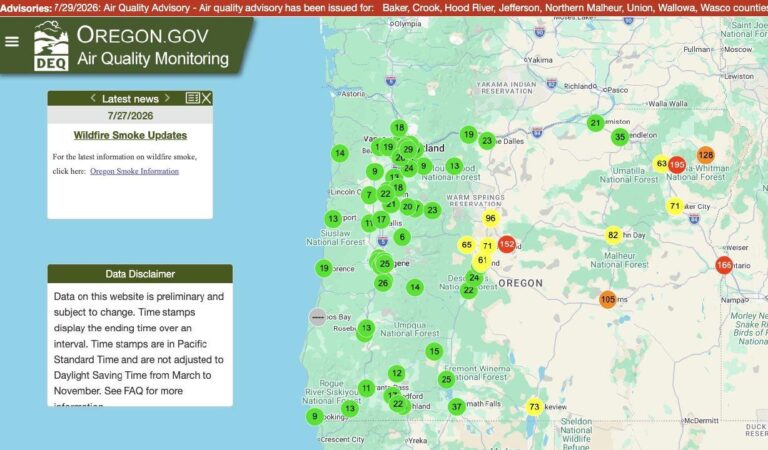Show previous news item arrow

pyautogui.click(x=93, y=98)
